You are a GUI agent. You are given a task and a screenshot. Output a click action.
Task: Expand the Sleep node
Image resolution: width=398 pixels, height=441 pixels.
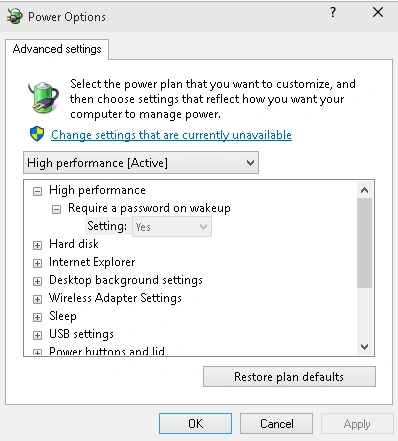(x=37, y=317)
